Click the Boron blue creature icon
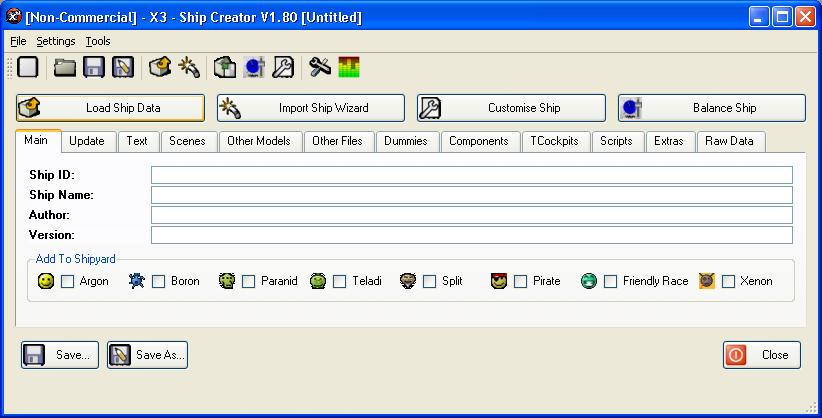Viewport: 822px width, 418px height. 137,281
